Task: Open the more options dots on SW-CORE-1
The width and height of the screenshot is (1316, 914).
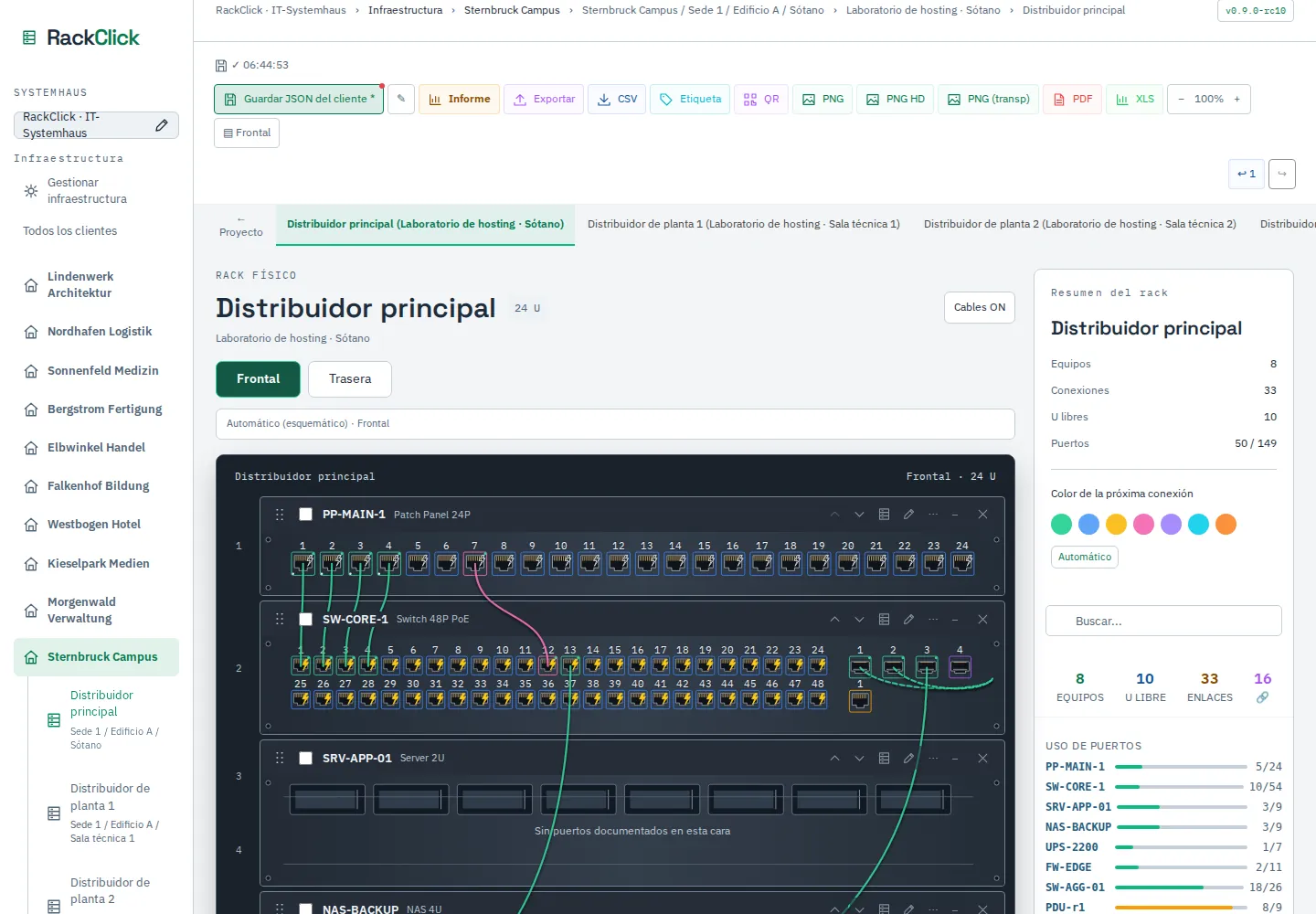Action: pyautogui.click(x=933, y=620)
